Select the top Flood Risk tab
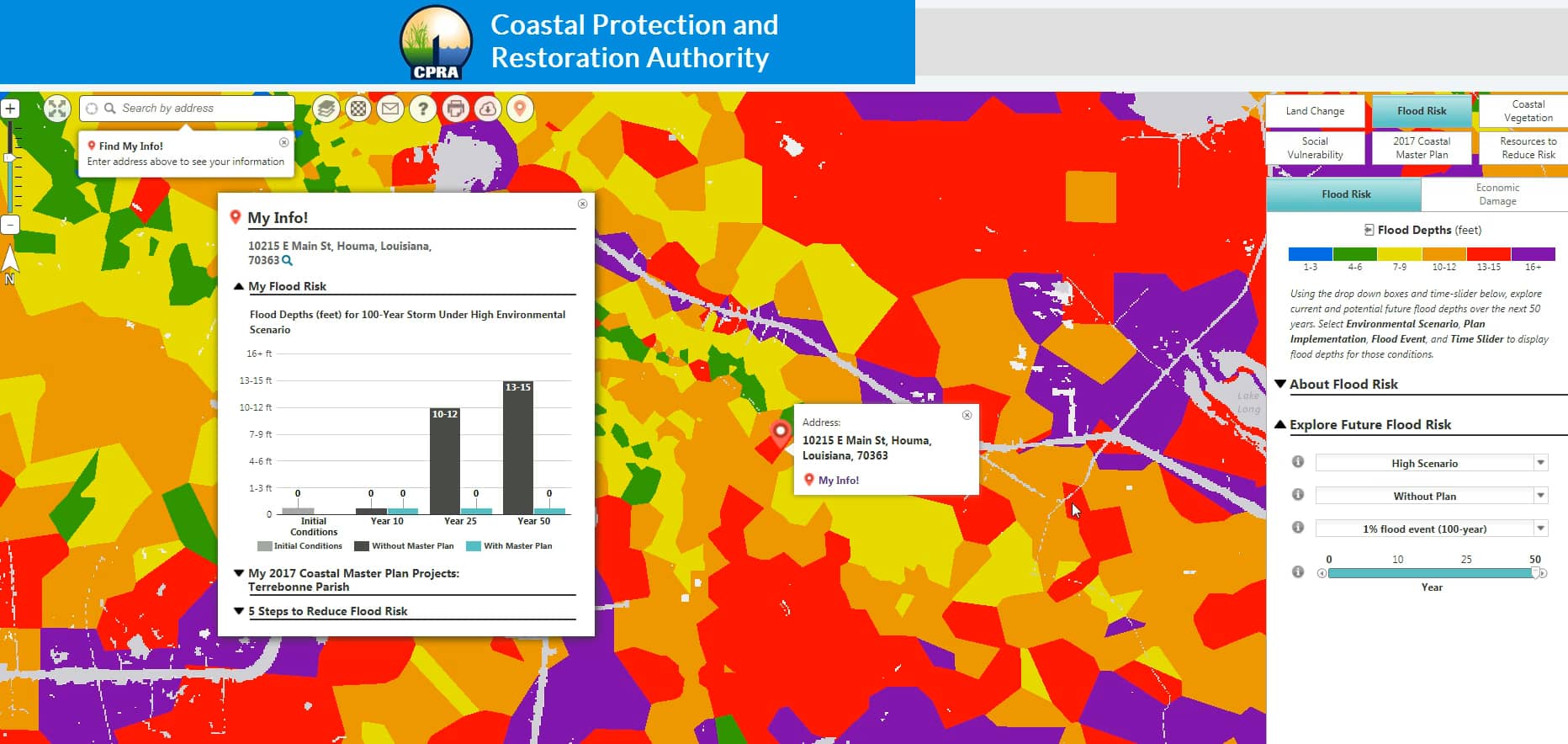 tap(1422, 111)
